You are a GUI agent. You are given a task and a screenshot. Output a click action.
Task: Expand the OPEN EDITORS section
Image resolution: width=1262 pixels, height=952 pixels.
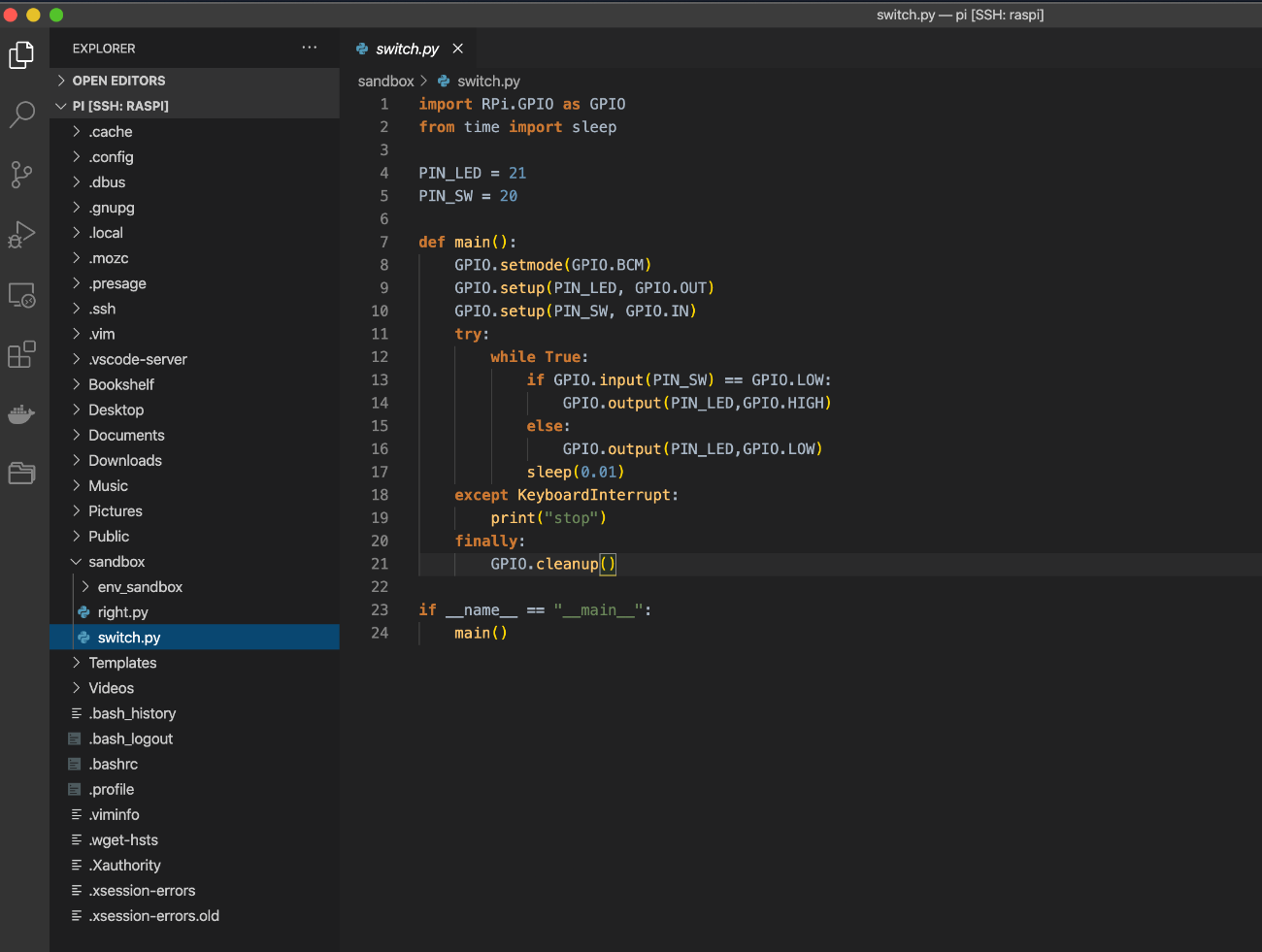(118, 81)
